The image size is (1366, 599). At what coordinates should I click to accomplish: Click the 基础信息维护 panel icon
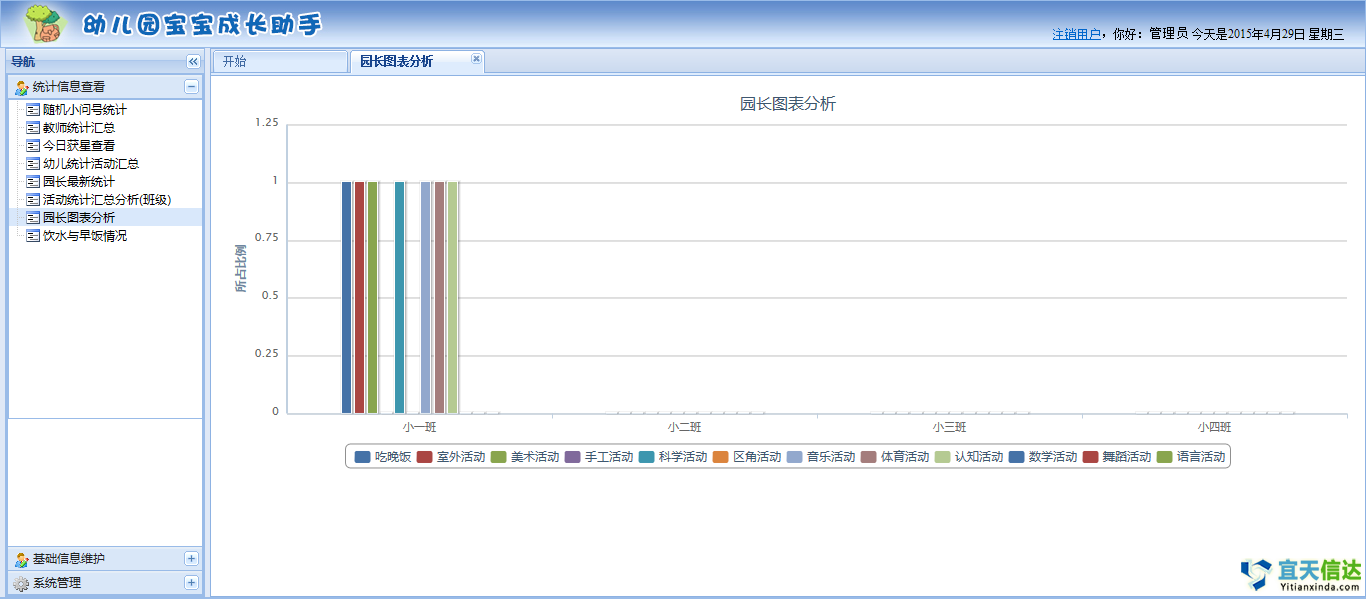pos(21,560)
